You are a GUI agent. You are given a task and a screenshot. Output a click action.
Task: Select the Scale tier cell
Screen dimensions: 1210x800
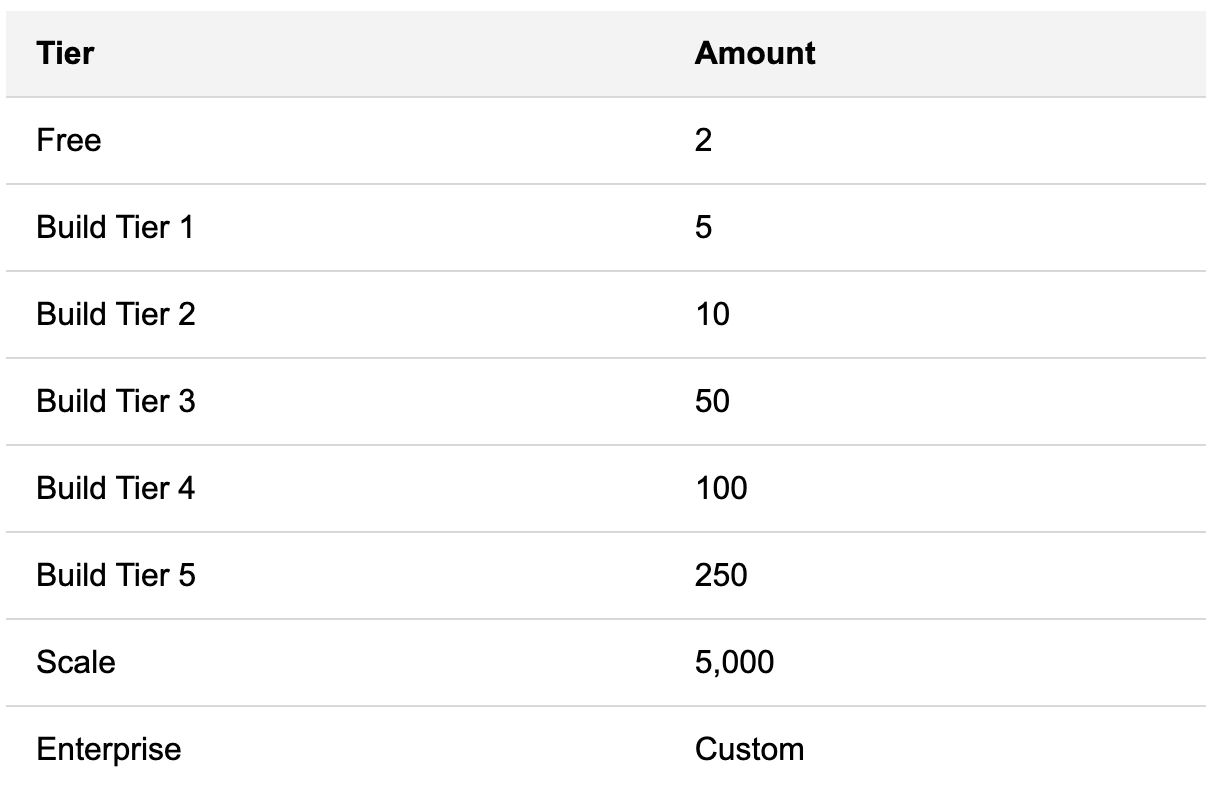tap(76, 662)
